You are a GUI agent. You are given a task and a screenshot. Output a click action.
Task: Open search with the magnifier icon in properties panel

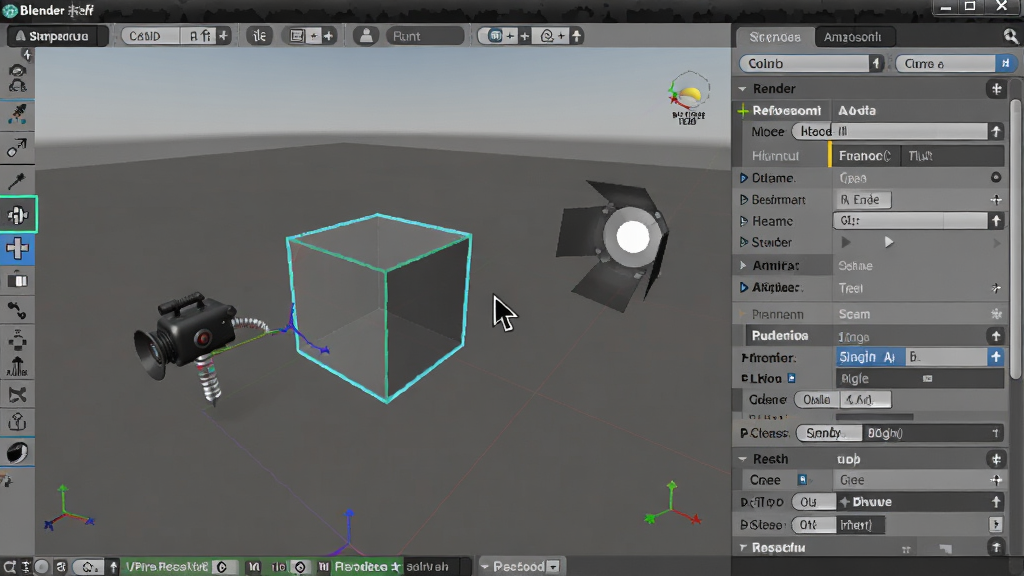click(1010, 37)
